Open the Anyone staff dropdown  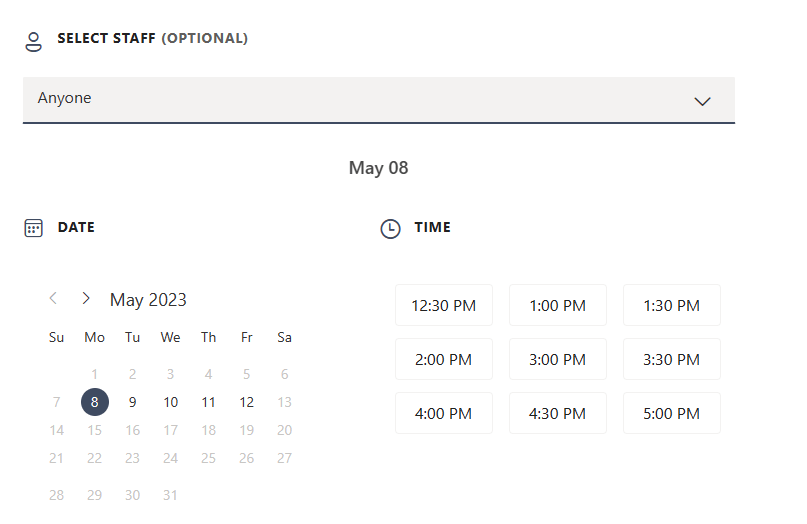(379, 100)
